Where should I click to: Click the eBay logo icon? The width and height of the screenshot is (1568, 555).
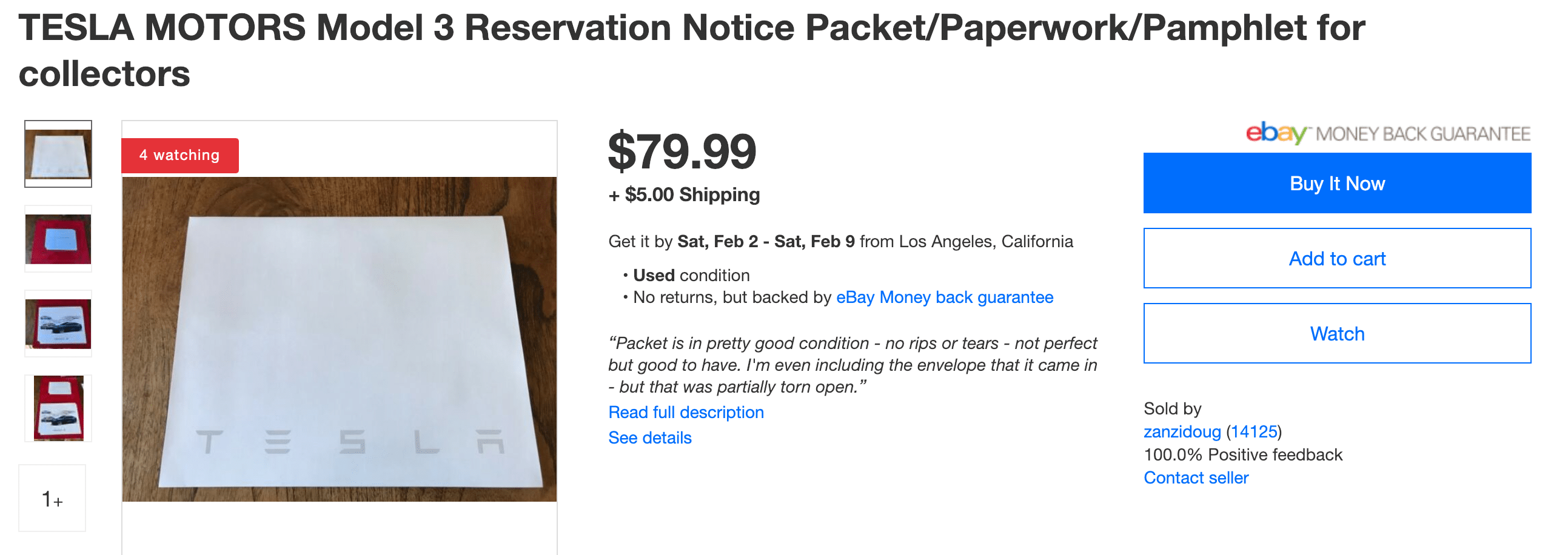tap(1276, 133)
